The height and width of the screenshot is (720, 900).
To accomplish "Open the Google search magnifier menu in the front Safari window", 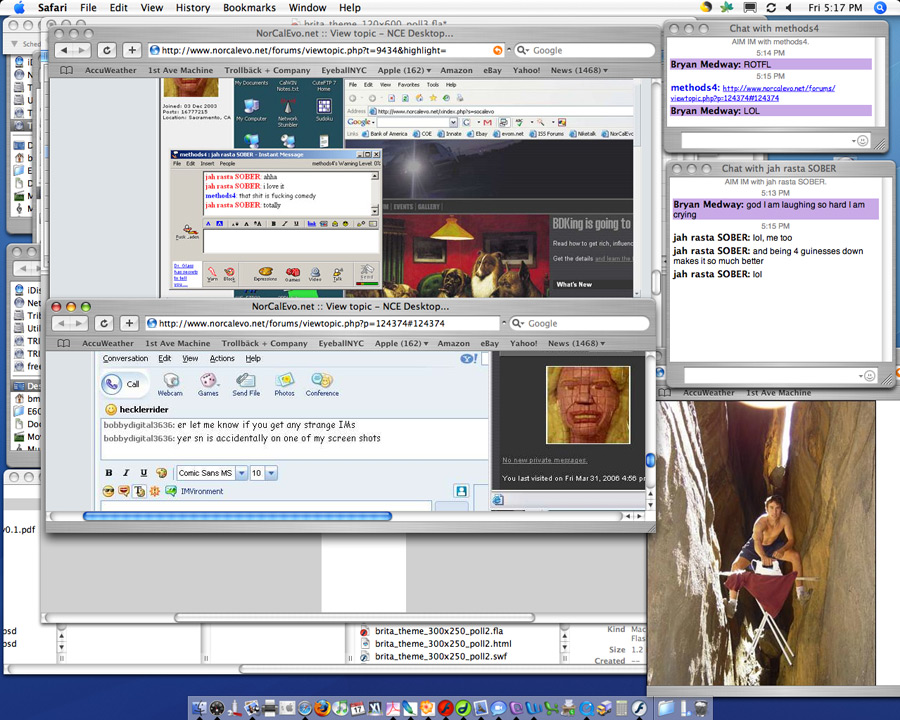I will [x=518, y=323].
